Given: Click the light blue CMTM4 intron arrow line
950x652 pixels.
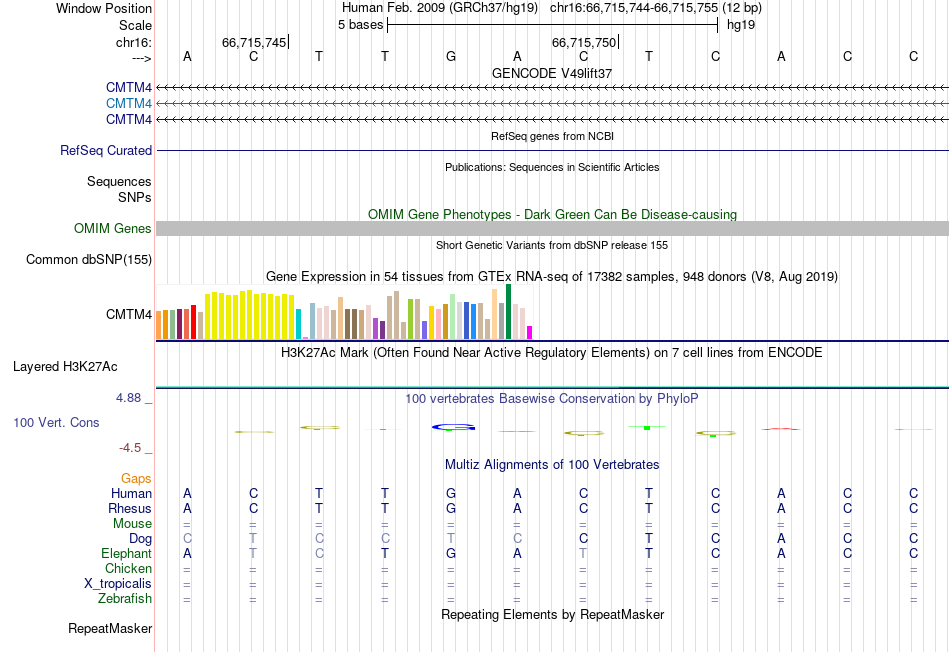Looking at the screenshot, I should [x=553, y=104].
